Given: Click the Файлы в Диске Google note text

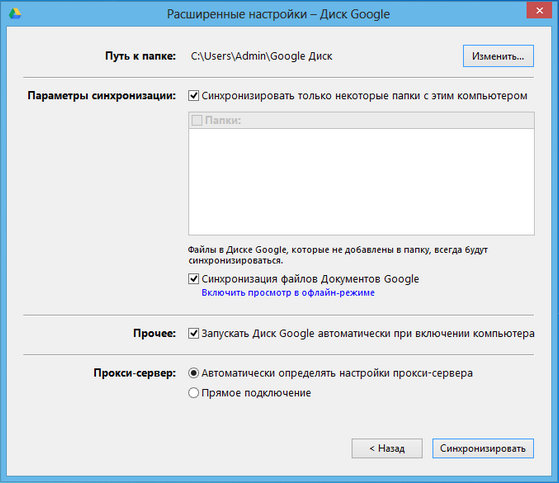Looking at the screenshot, I should point(338,255).
